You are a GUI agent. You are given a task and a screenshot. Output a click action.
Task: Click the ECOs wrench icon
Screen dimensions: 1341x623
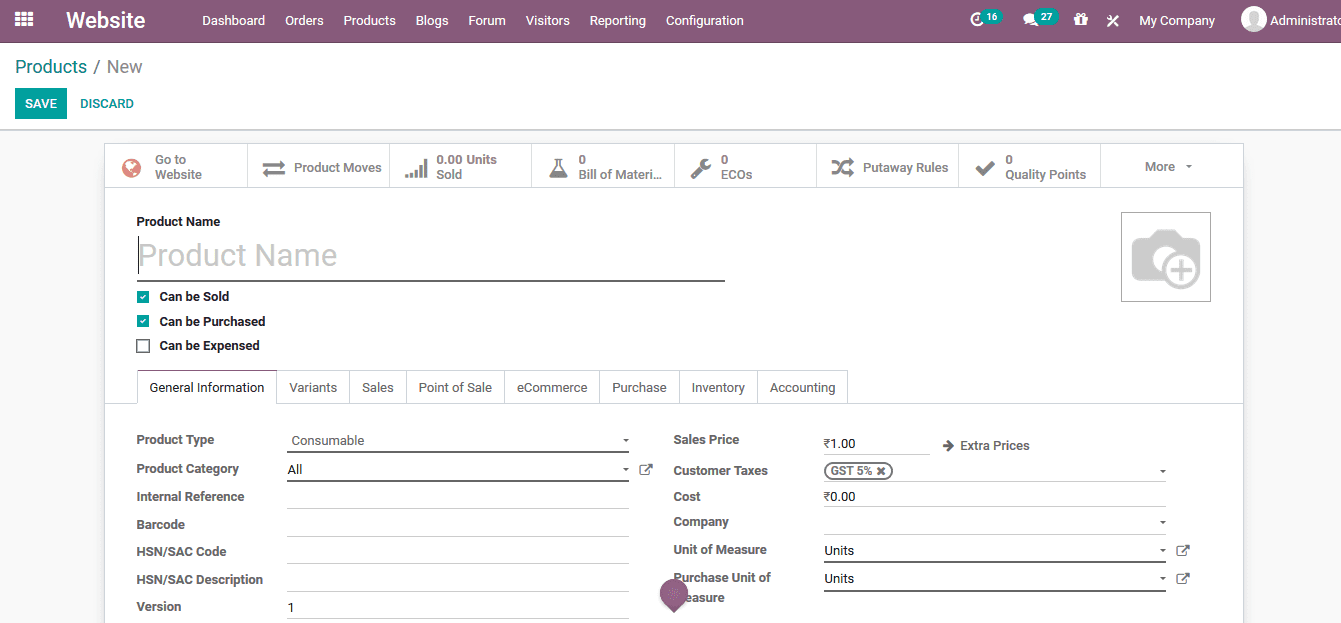700,166
